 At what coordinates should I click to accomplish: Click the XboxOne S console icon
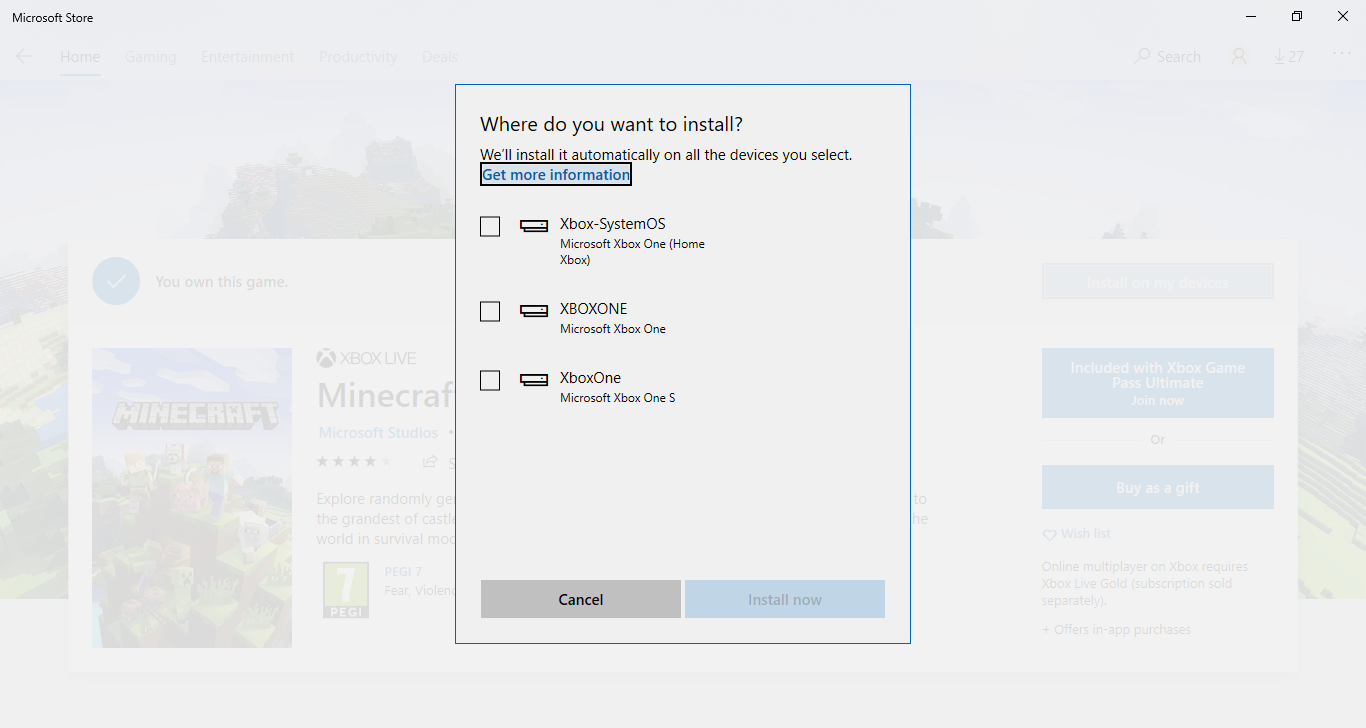(534, 380)
